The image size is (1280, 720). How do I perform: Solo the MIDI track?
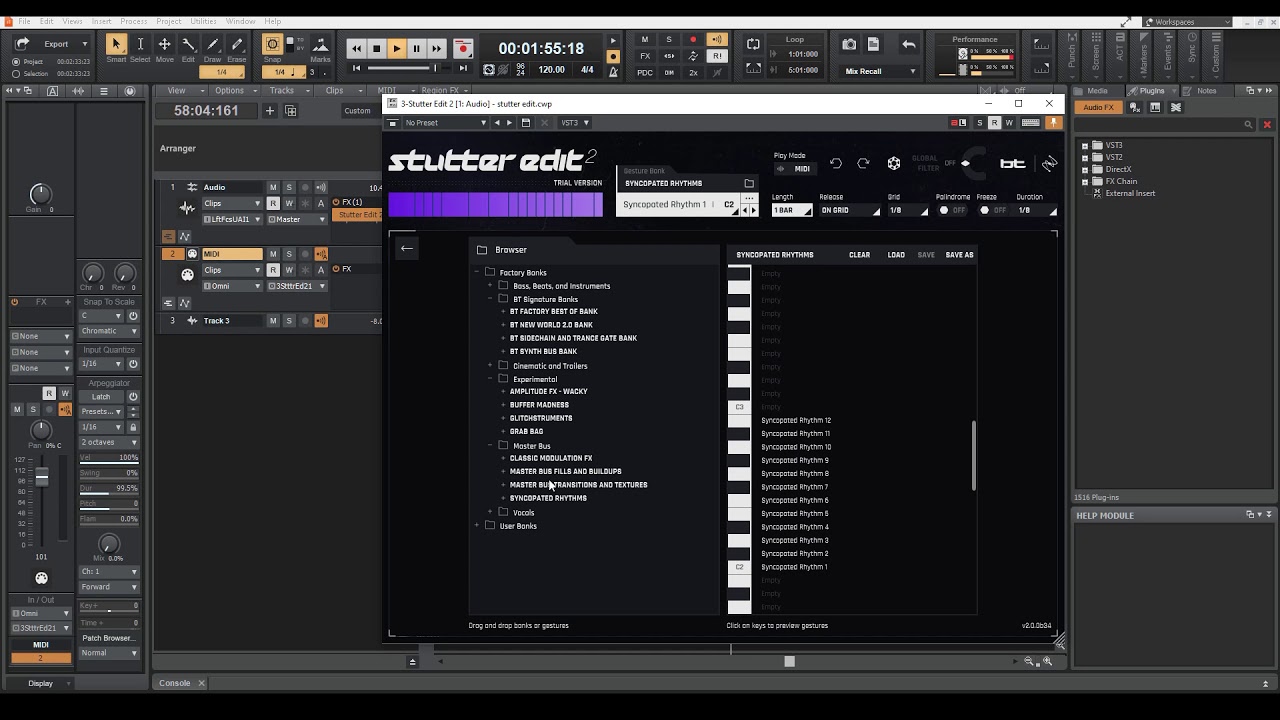click(289, 253)
